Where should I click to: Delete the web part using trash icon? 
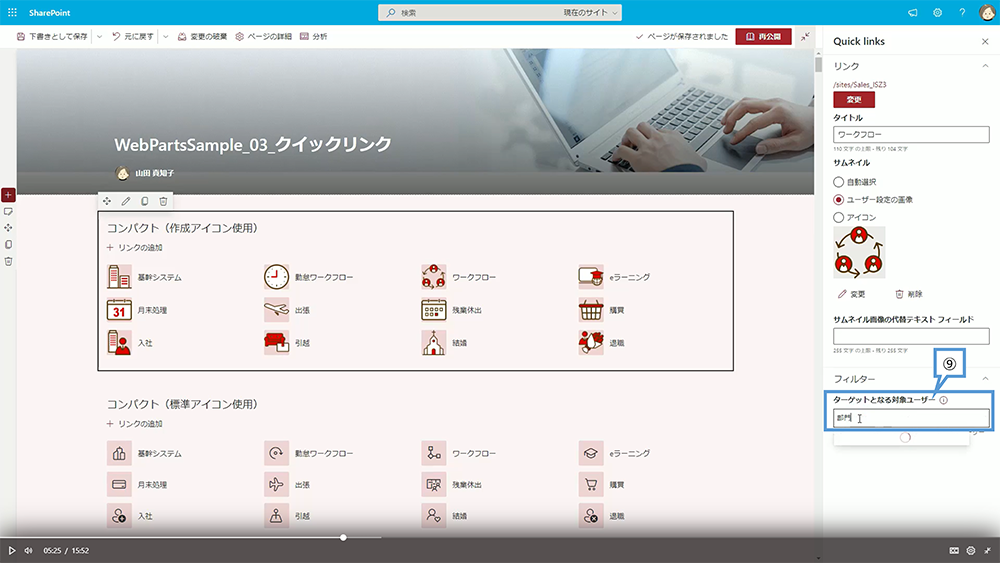164,201
